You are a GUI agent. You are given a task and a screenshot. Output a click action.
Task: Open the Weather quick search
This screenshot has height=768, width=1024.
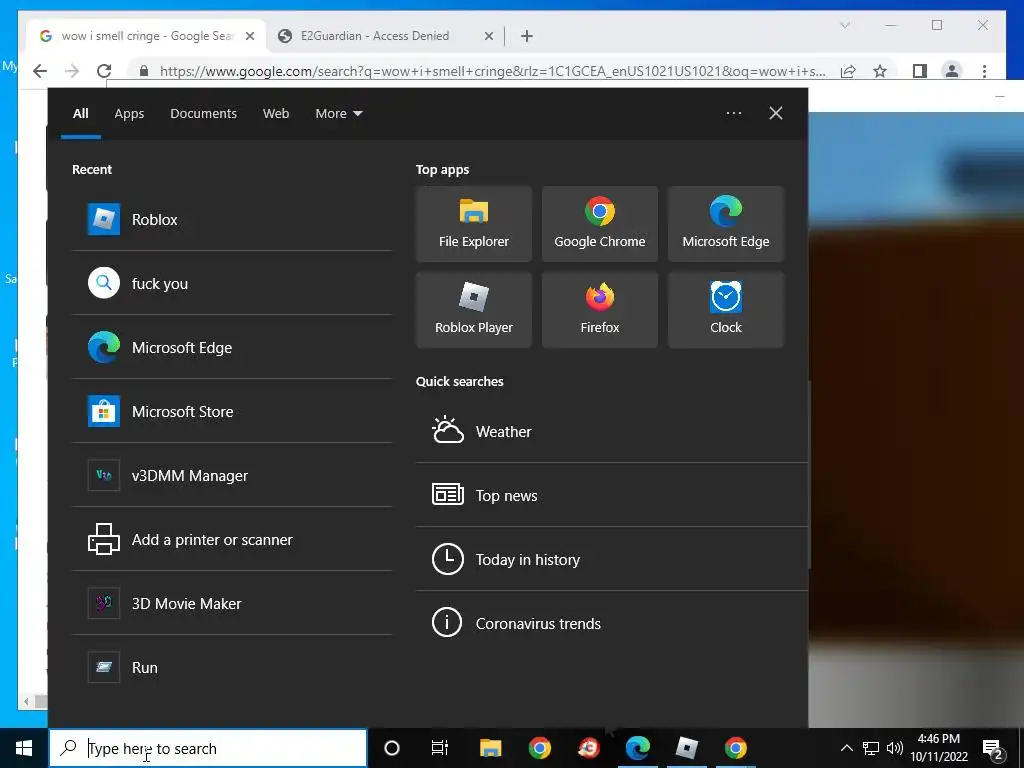612,432
